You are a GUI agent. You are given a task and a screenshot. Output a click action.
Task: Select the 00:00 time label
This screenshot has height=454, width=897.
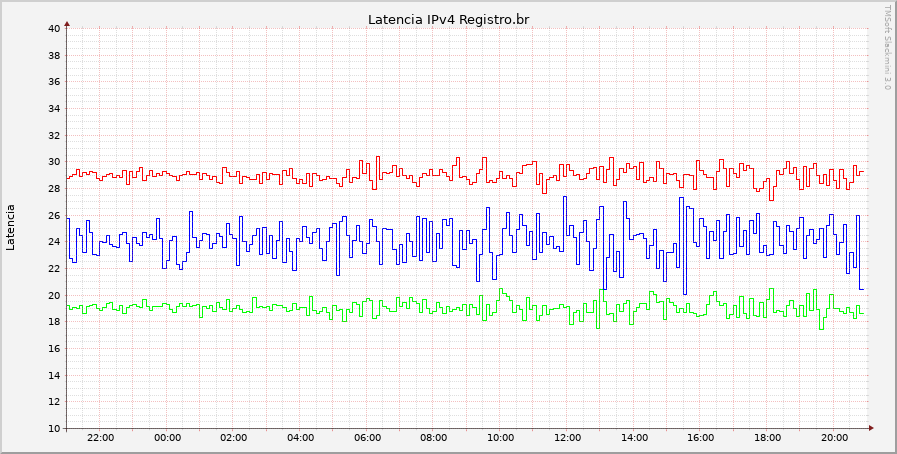[167, 438]
